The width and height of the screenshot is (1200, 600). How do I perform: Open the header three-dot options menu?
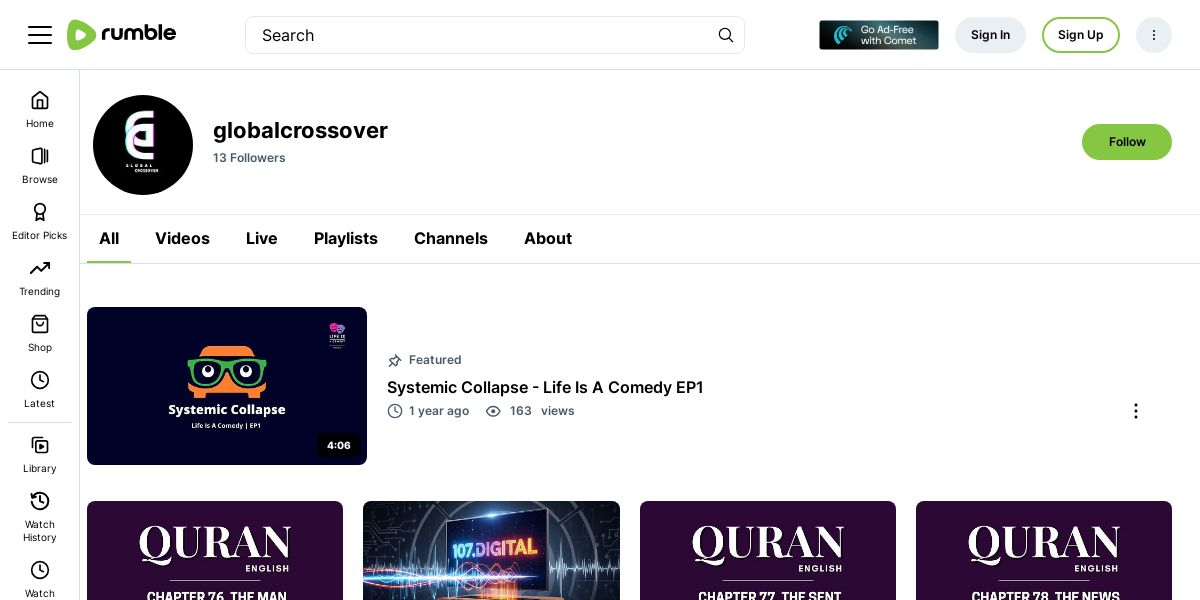click(1154, 35)
